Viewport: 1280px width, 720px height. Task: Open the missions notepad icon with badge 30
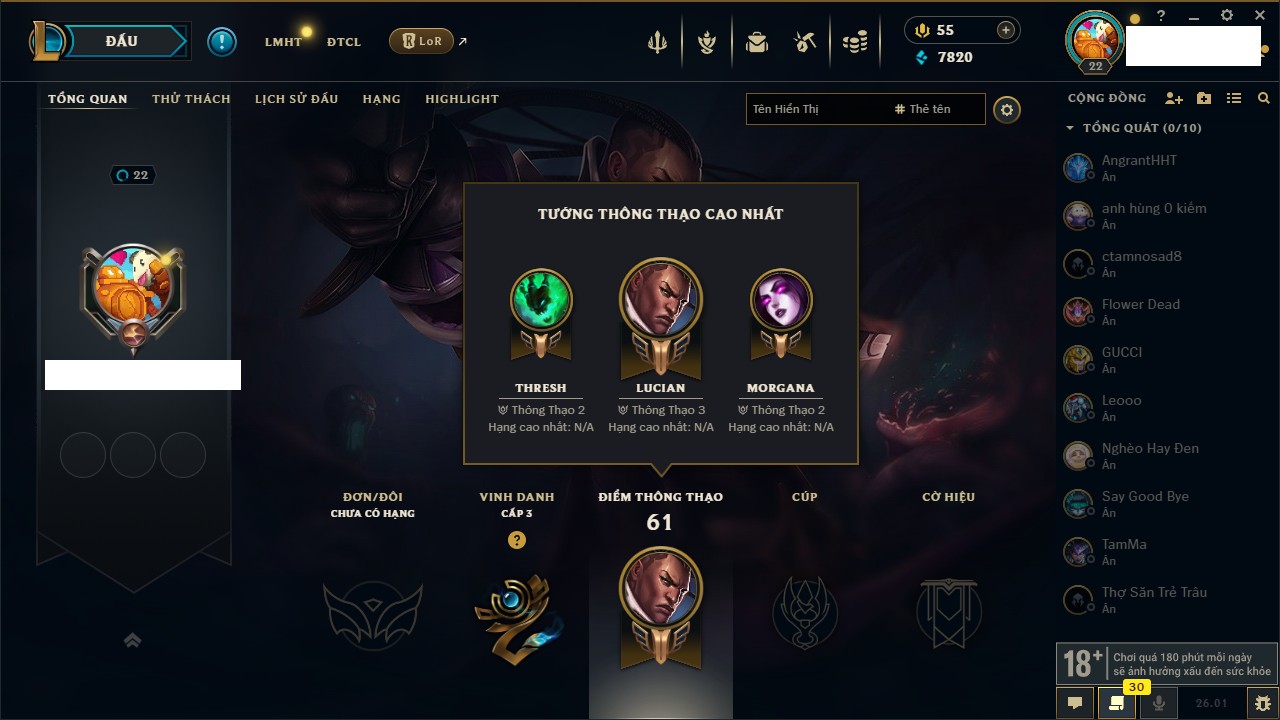pyautogui.click(x=1117, y=703)
